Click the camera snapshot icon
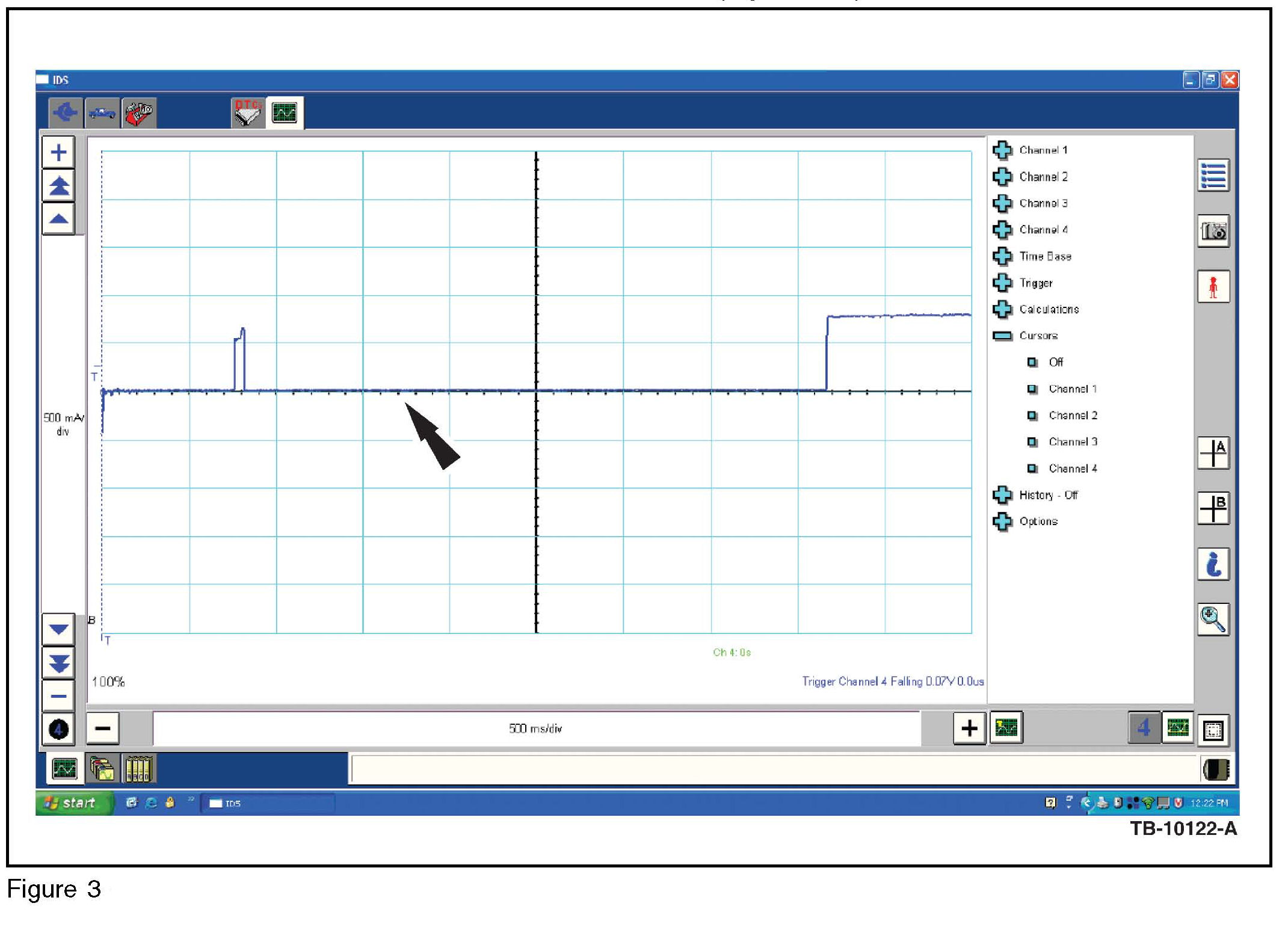Screen dimensions: 1288x927 tap(1213, 231)
